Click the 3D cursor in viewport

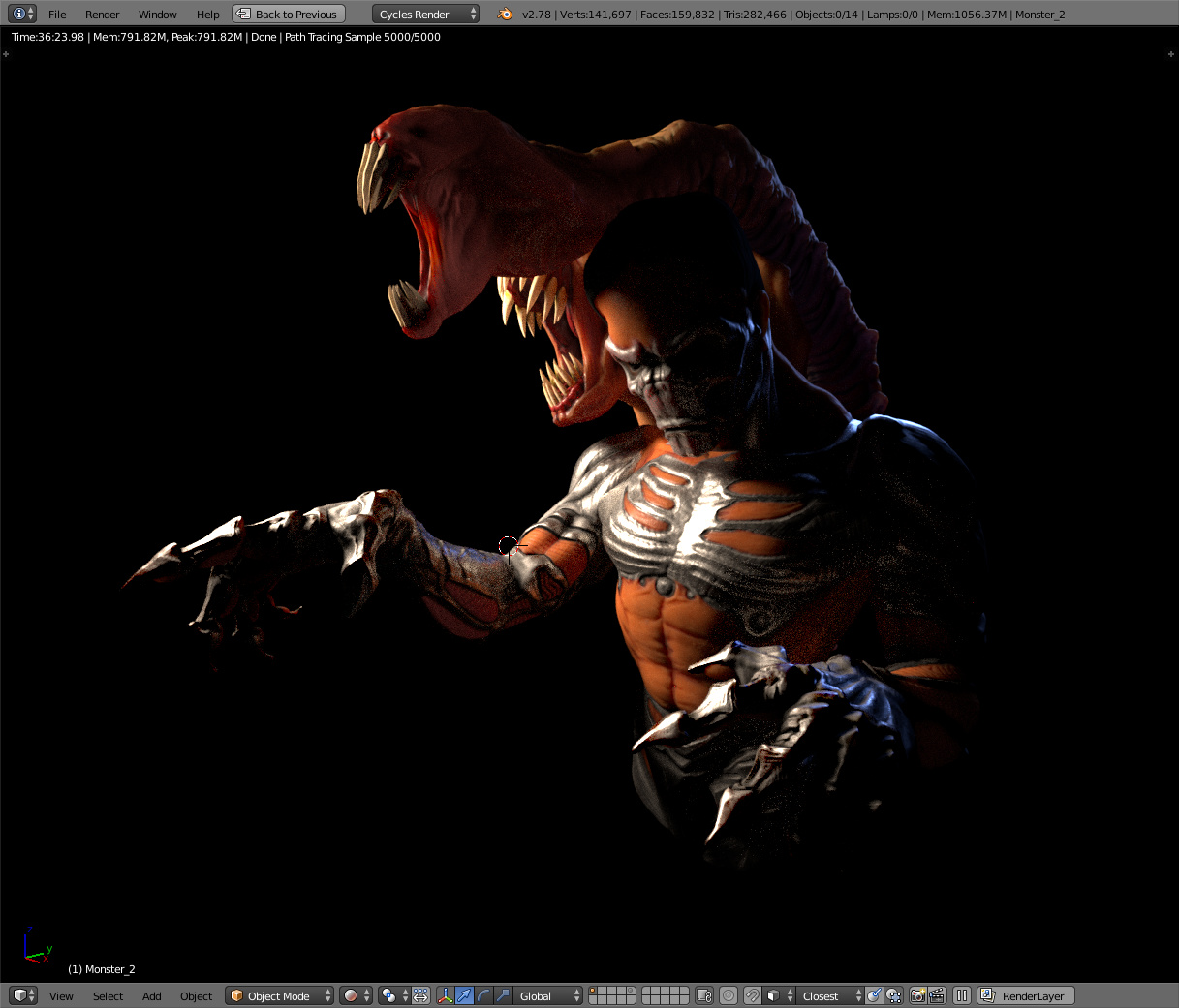pyautogui.click(x=509, y=546)
